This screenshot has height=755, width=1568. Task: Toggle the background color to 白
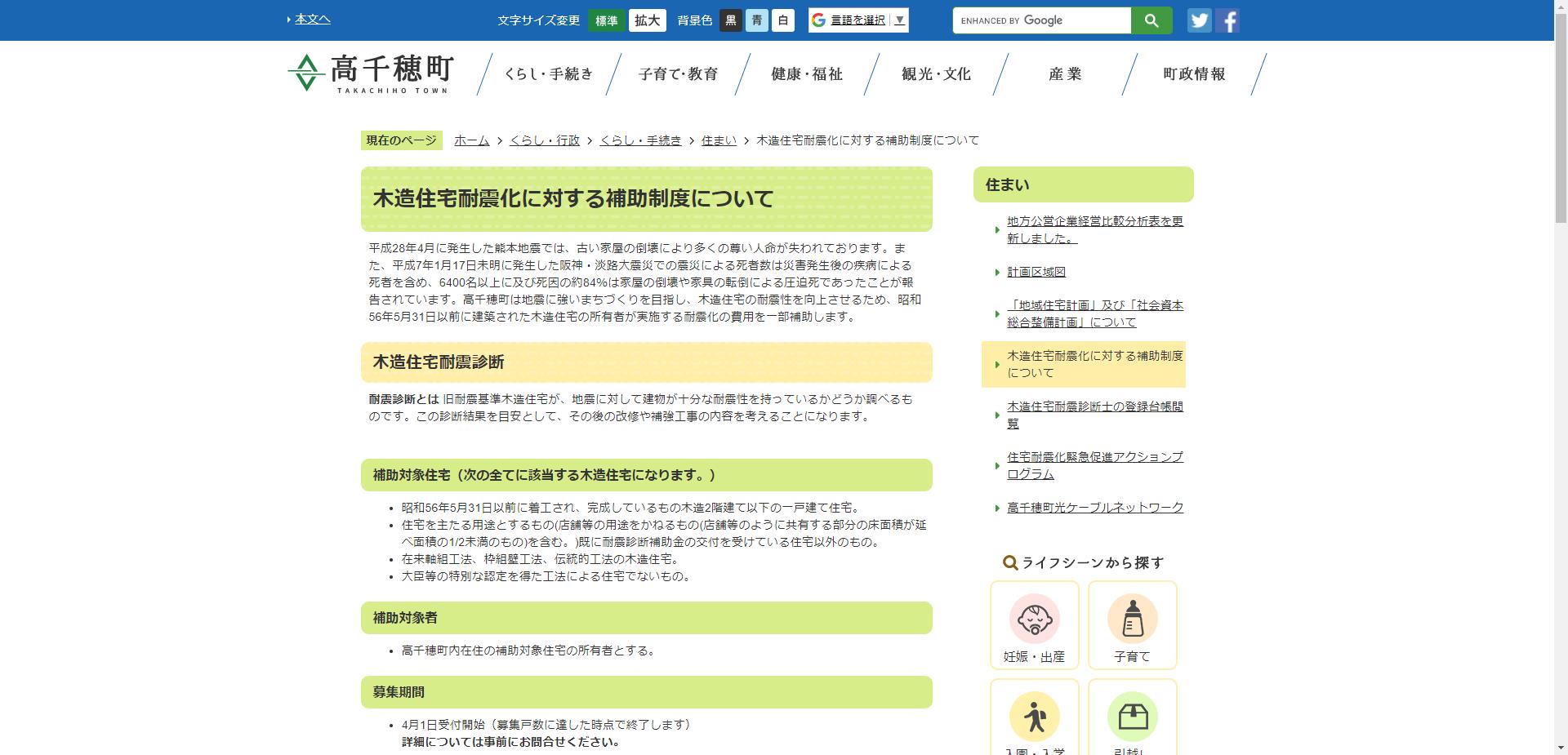783,20
